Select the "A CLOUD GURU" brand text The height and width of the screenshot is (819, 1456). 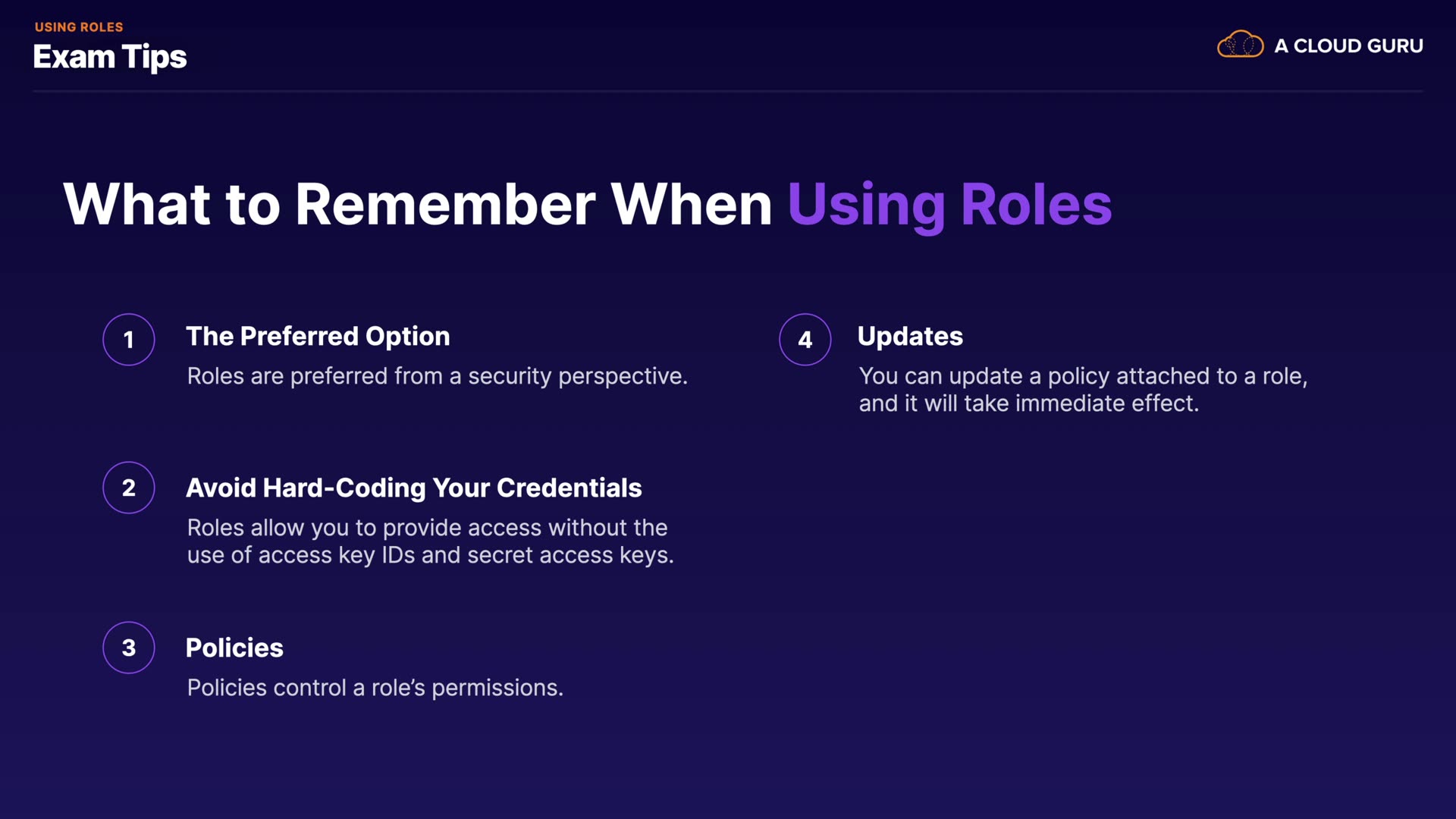(1348, 46)
